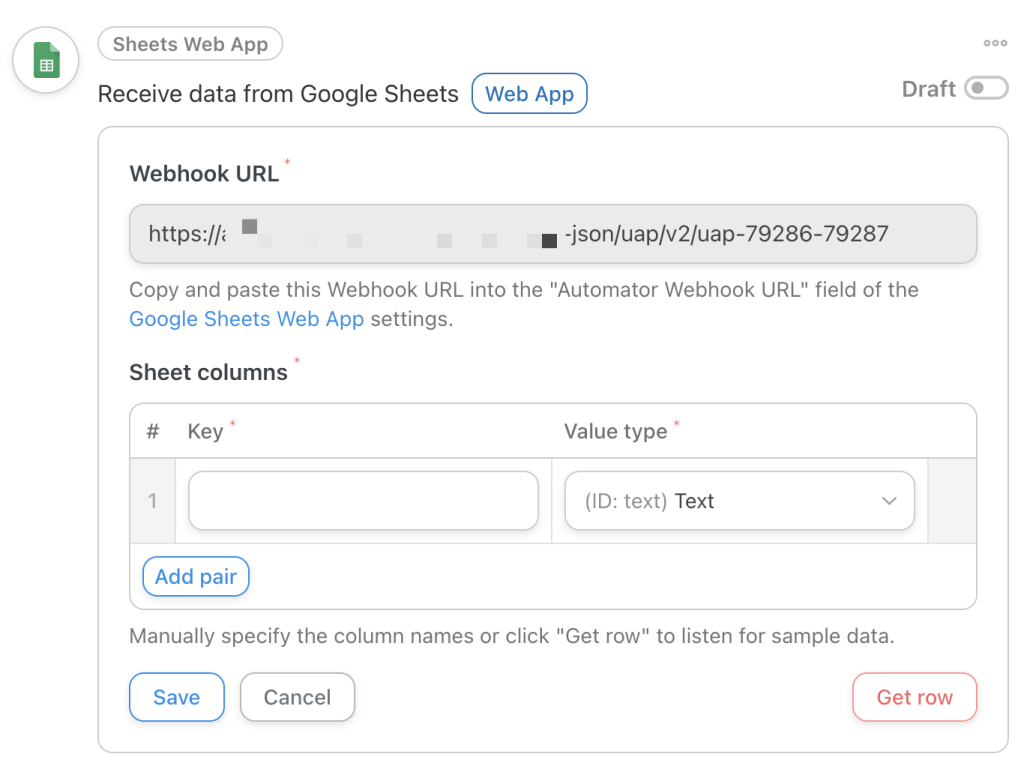This screenshot has height=766, width=1024.
Task: Click 'Get row' to listen for sample data
Action: click(914, 697)
